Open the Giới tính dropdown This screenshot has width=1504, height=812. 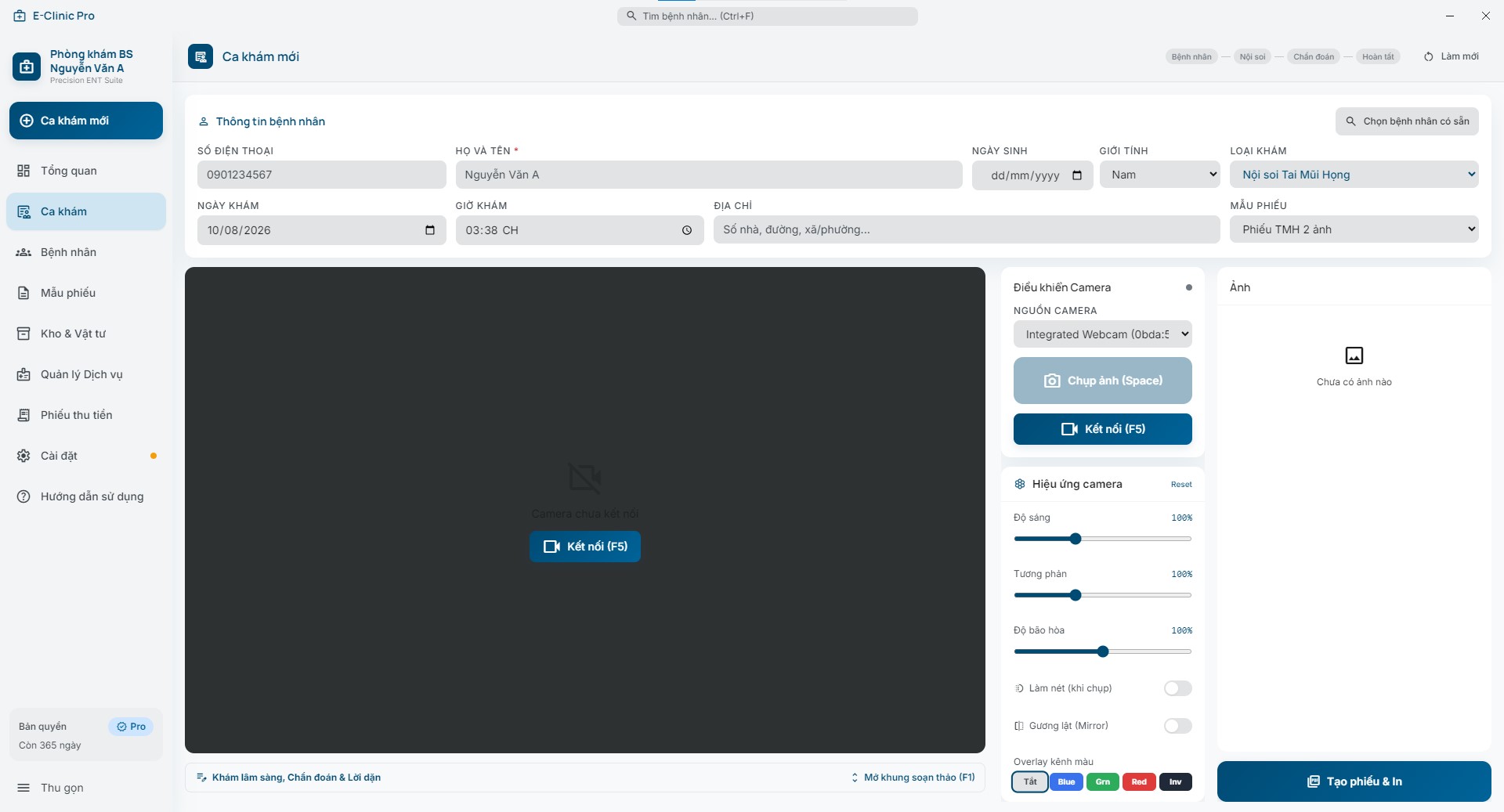point(1159,175)
